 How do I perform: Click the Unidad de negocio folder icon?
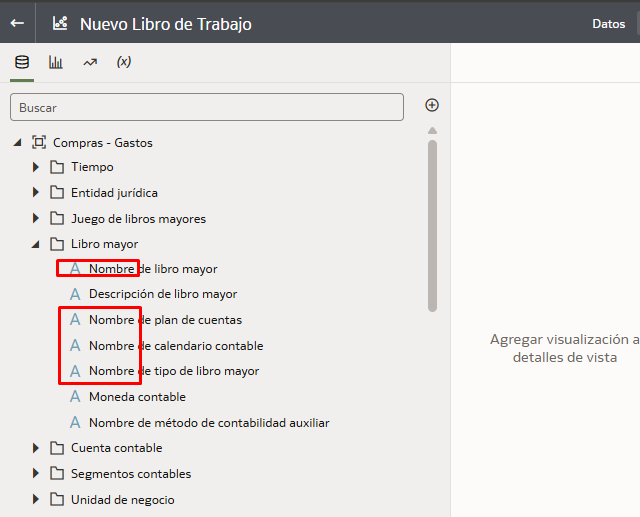click(x=57, y=500)
